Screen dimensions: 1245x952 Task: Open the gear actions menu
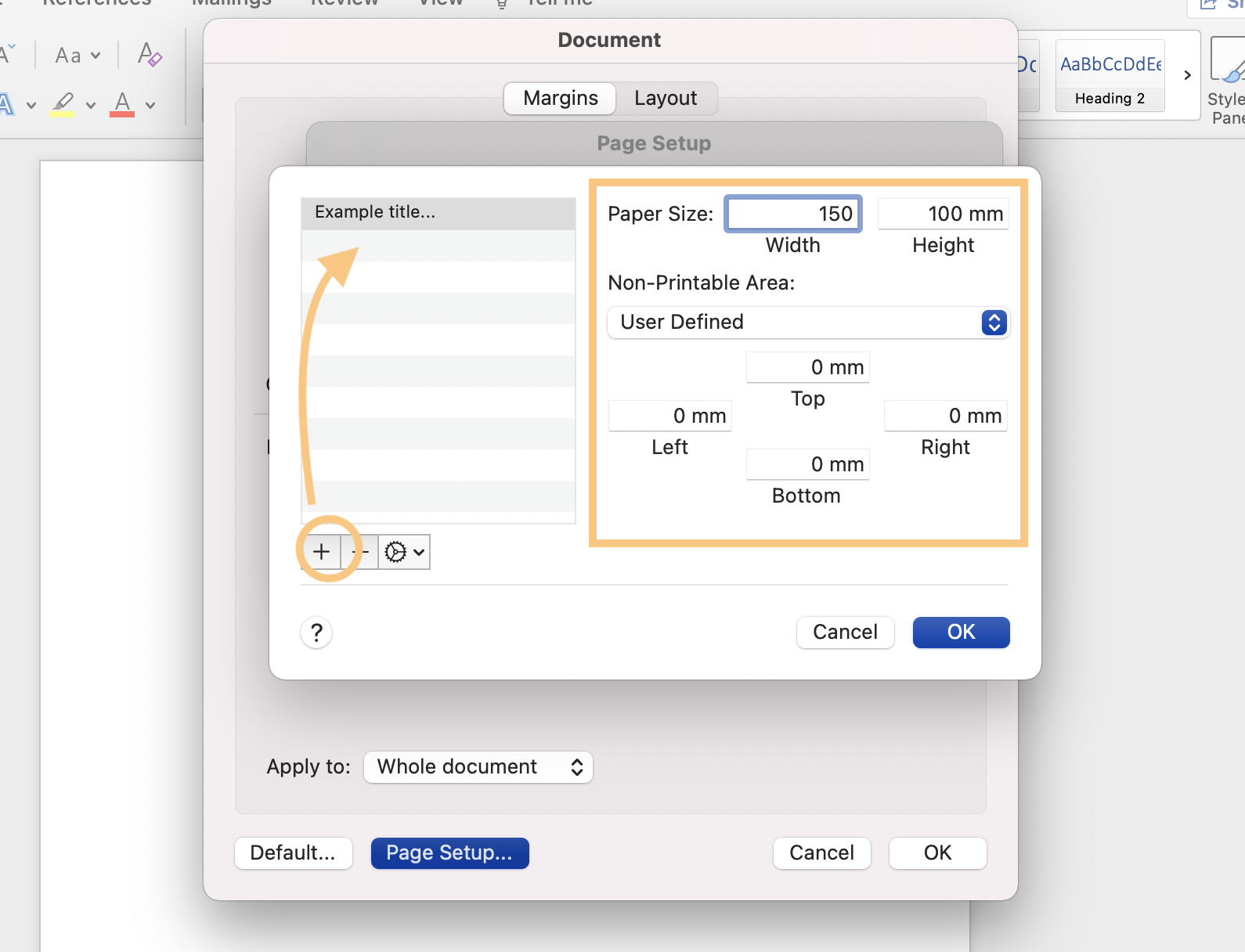coord(405,552)
